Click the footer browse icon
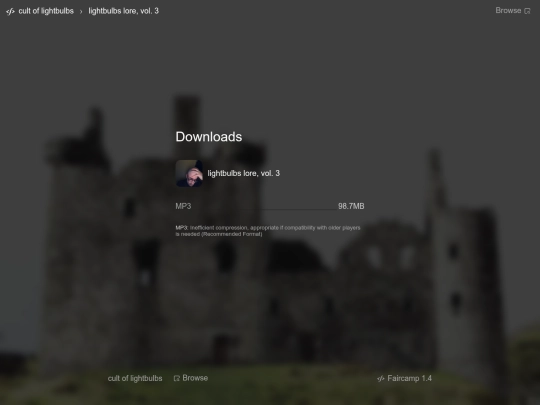540x405 pixels. 177,378
